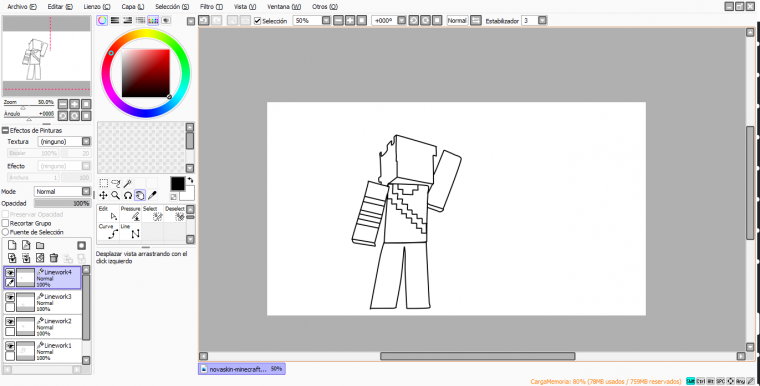The width and height of the screenshot is (760, 386).
Task: Create a new layer folder
Action: point(40,246)
